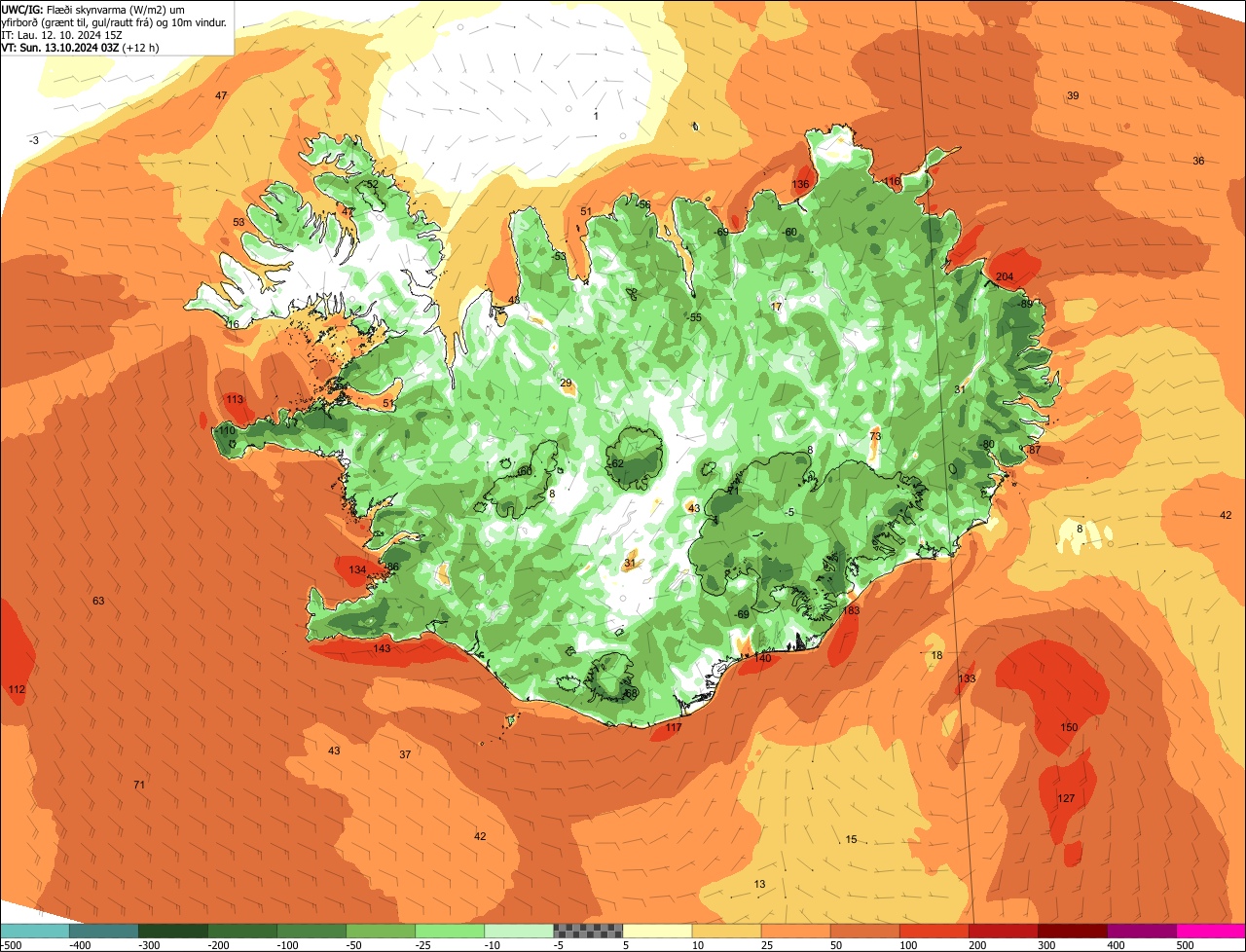Image resolution: width=1246 pixels, height=952 pixels.
Task: Click the '48' value by the western bay
Action: point(514,300)
